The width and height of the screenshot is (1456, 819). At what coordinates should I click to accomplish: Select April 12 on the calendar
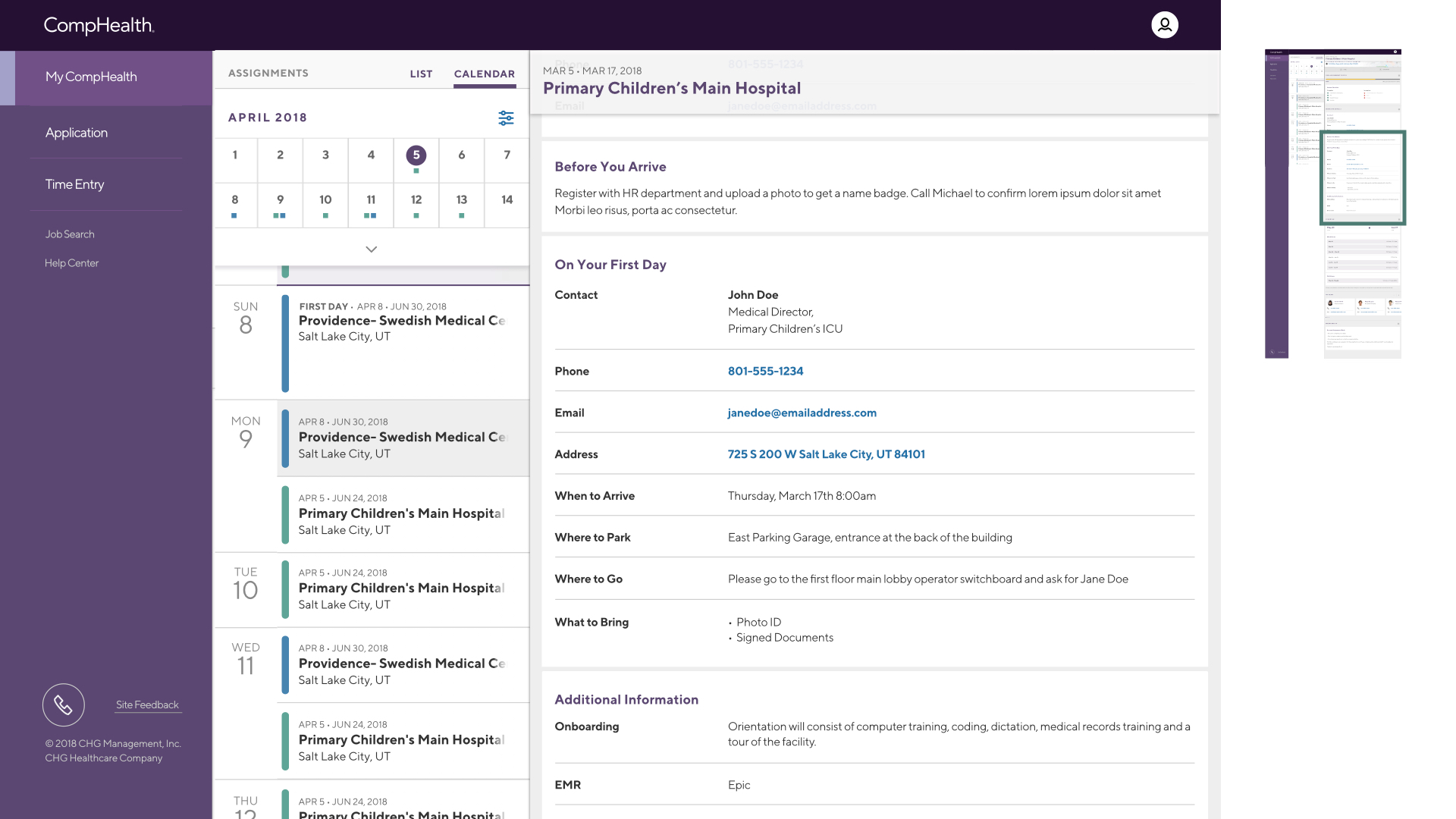point(416,205)
